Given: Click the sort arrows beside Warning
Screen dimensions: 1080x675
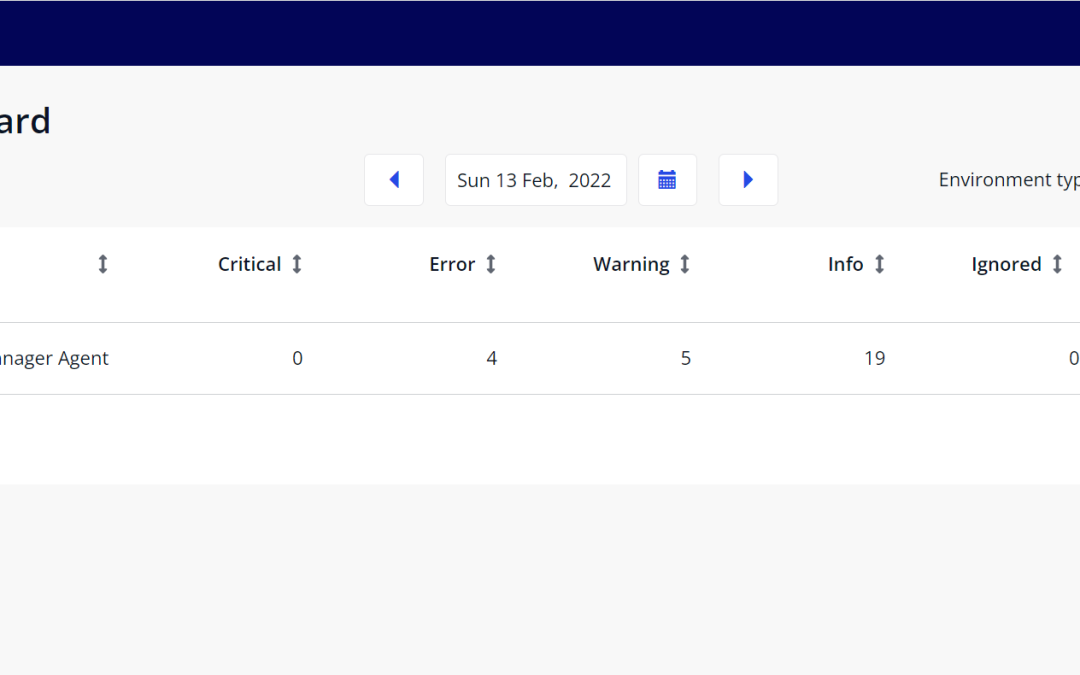Looking at the screenshot, I should (x=685, y=264).
